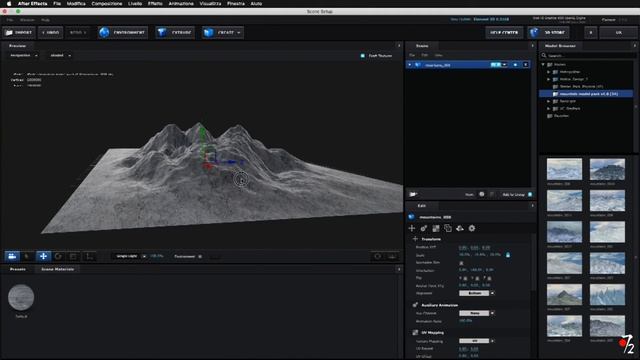Screen dimensions: 640x360
Task: Click the REDO button
Action: pyautogui.click(x=78, y=32)
